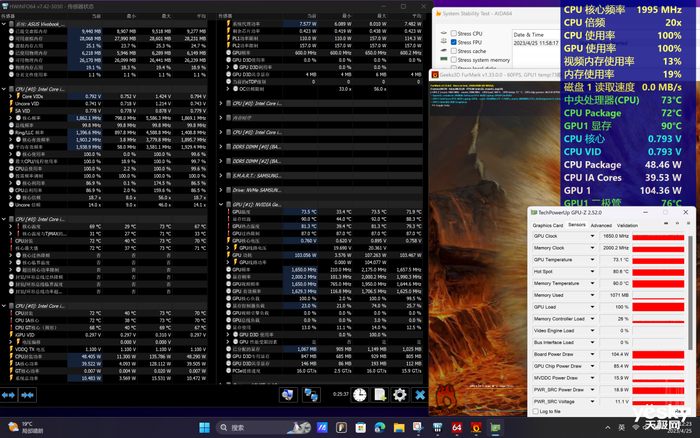The image size is (700, 438).
Task: Click the GPU-Z screenshot camera icon
Action: point(666,223)
